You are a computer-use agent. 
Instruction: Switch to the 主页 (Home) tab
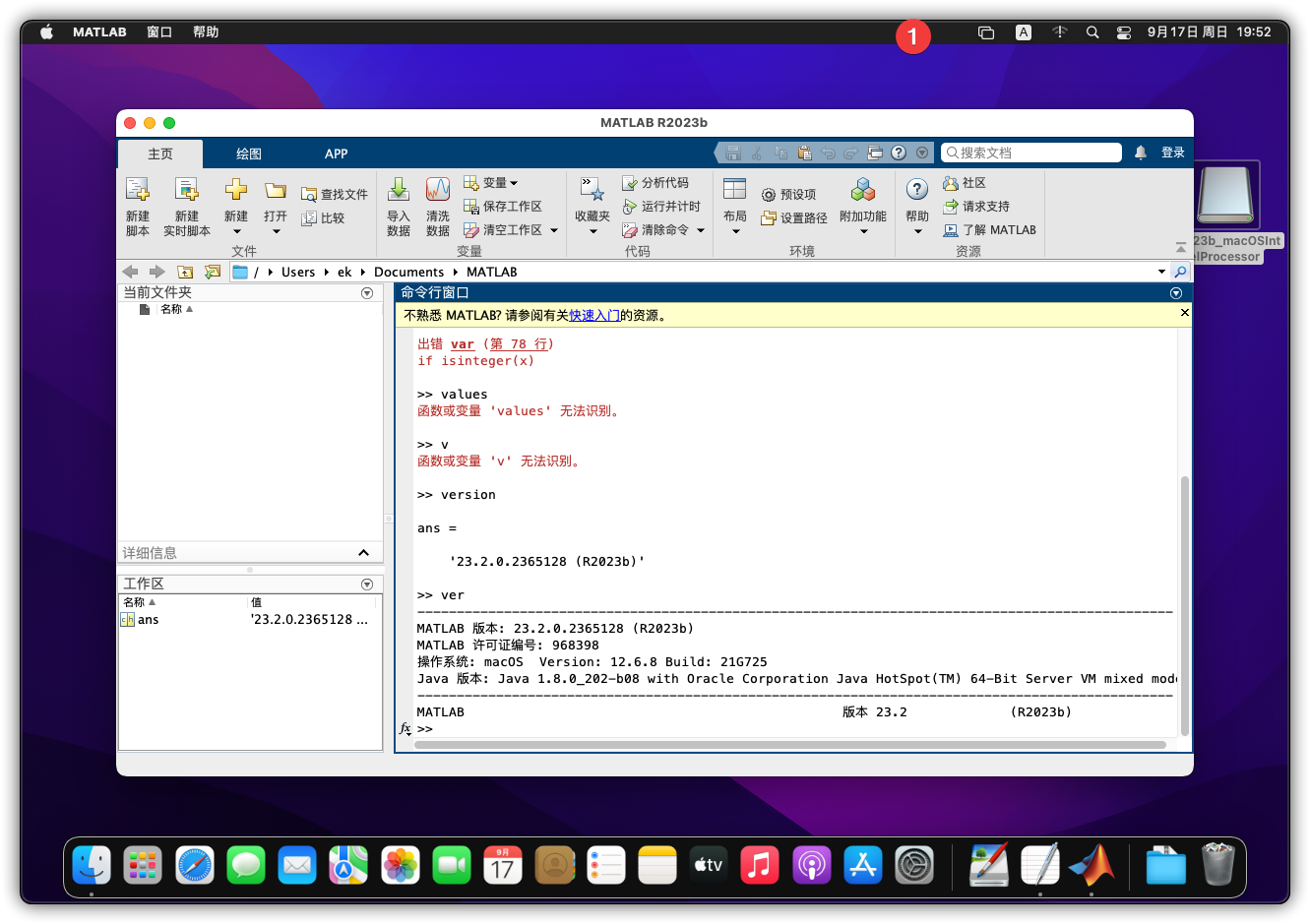tap(160, 154)
